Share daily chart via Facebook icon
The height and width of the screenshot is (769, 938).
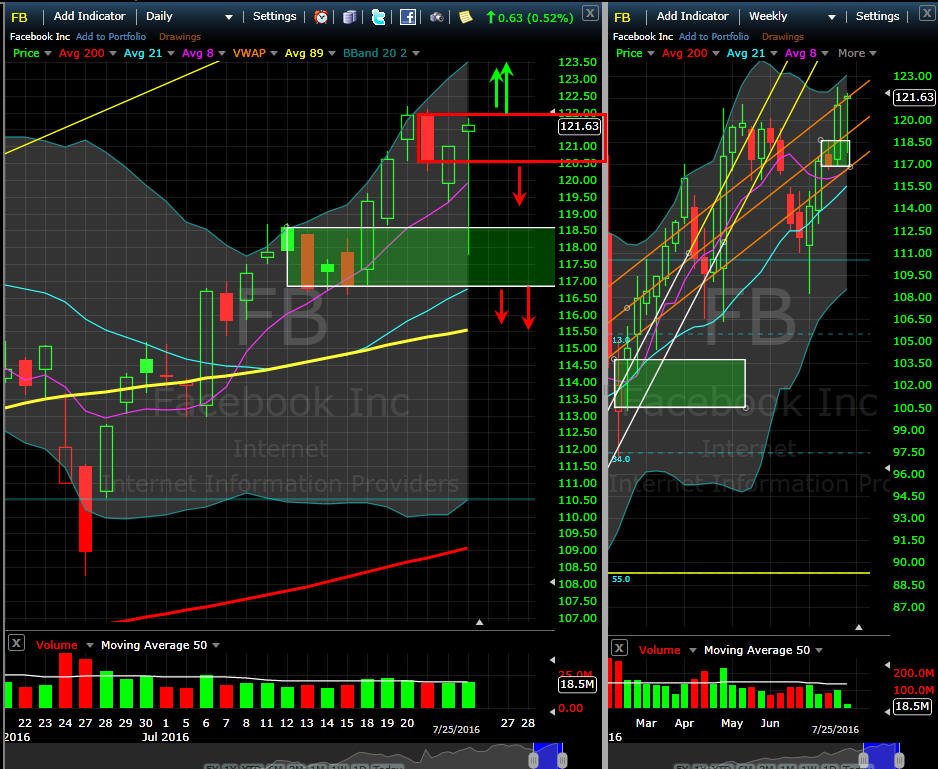pos(407,17)
